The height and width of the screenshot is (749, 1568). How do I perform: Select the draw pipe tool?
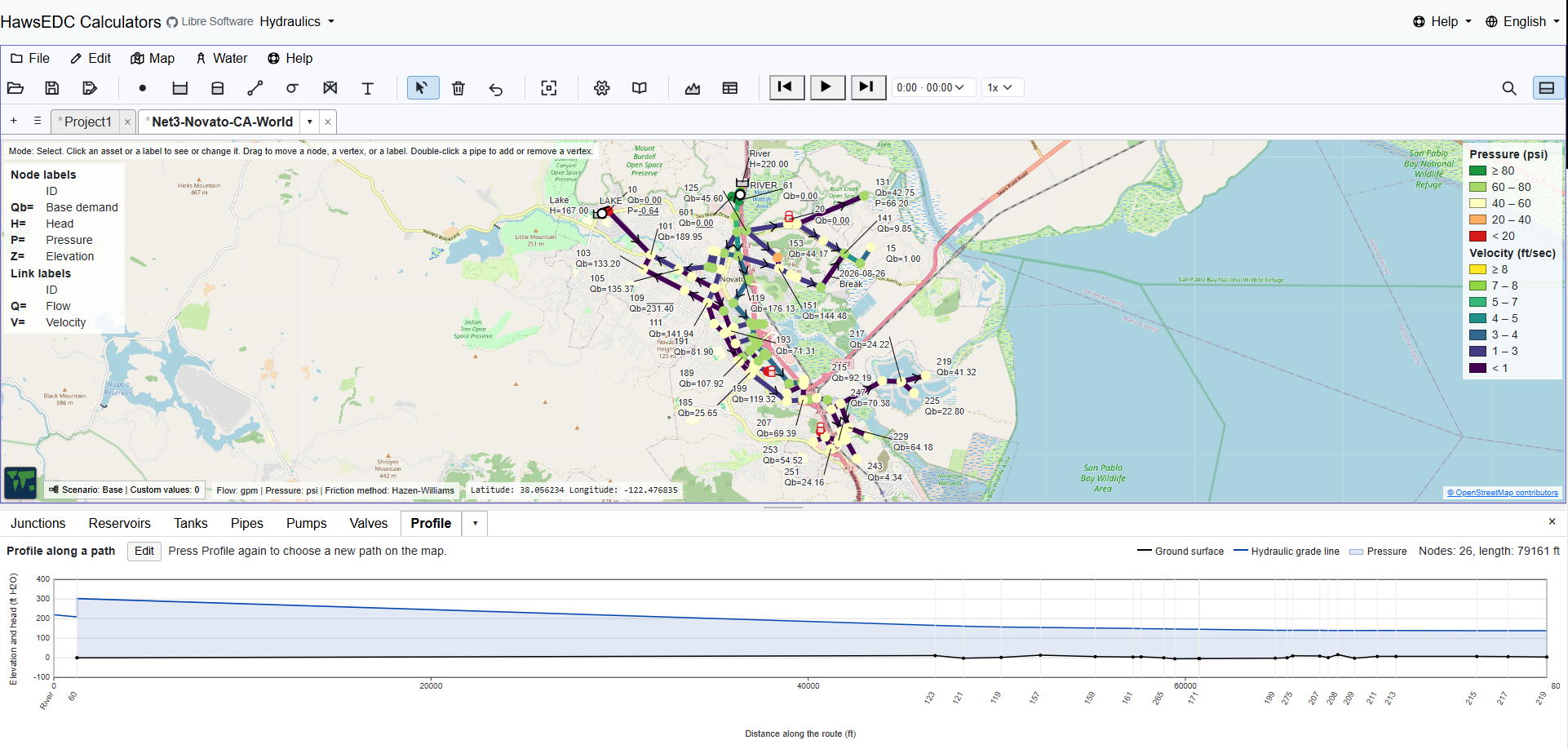point(255,88)
